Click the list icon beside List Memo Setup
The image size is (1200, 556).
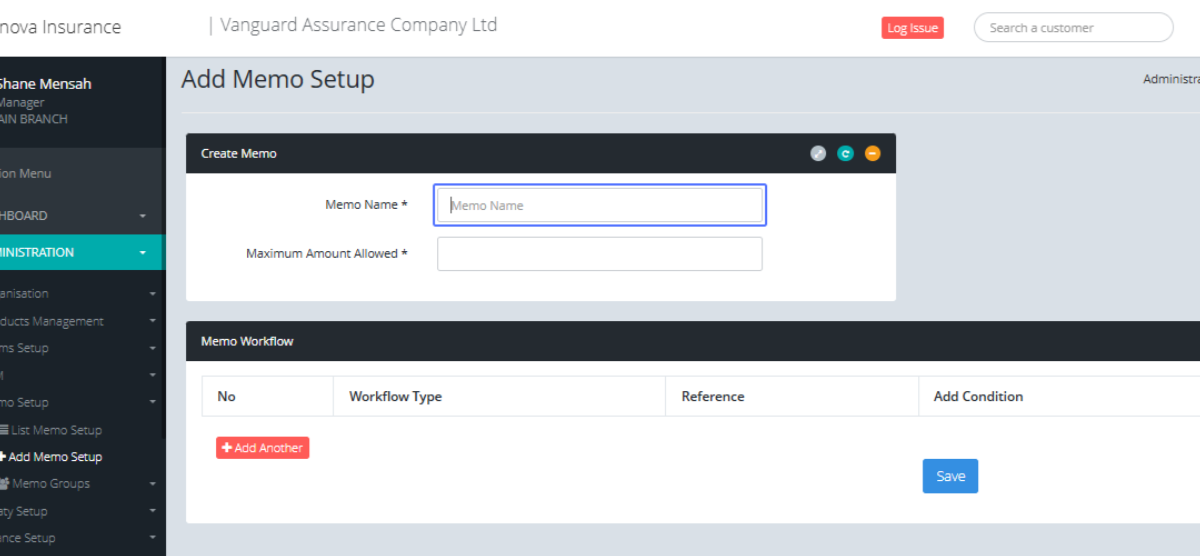point(4,430)
